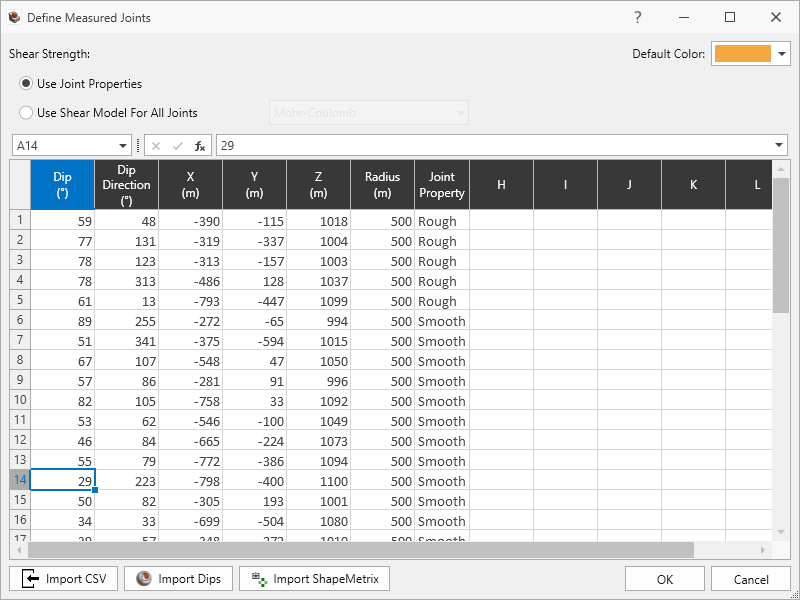Image resolution: width=800 pixels, height=600 pixels.
Task: Click Z cell with value 1073
Action: [318, 440]
